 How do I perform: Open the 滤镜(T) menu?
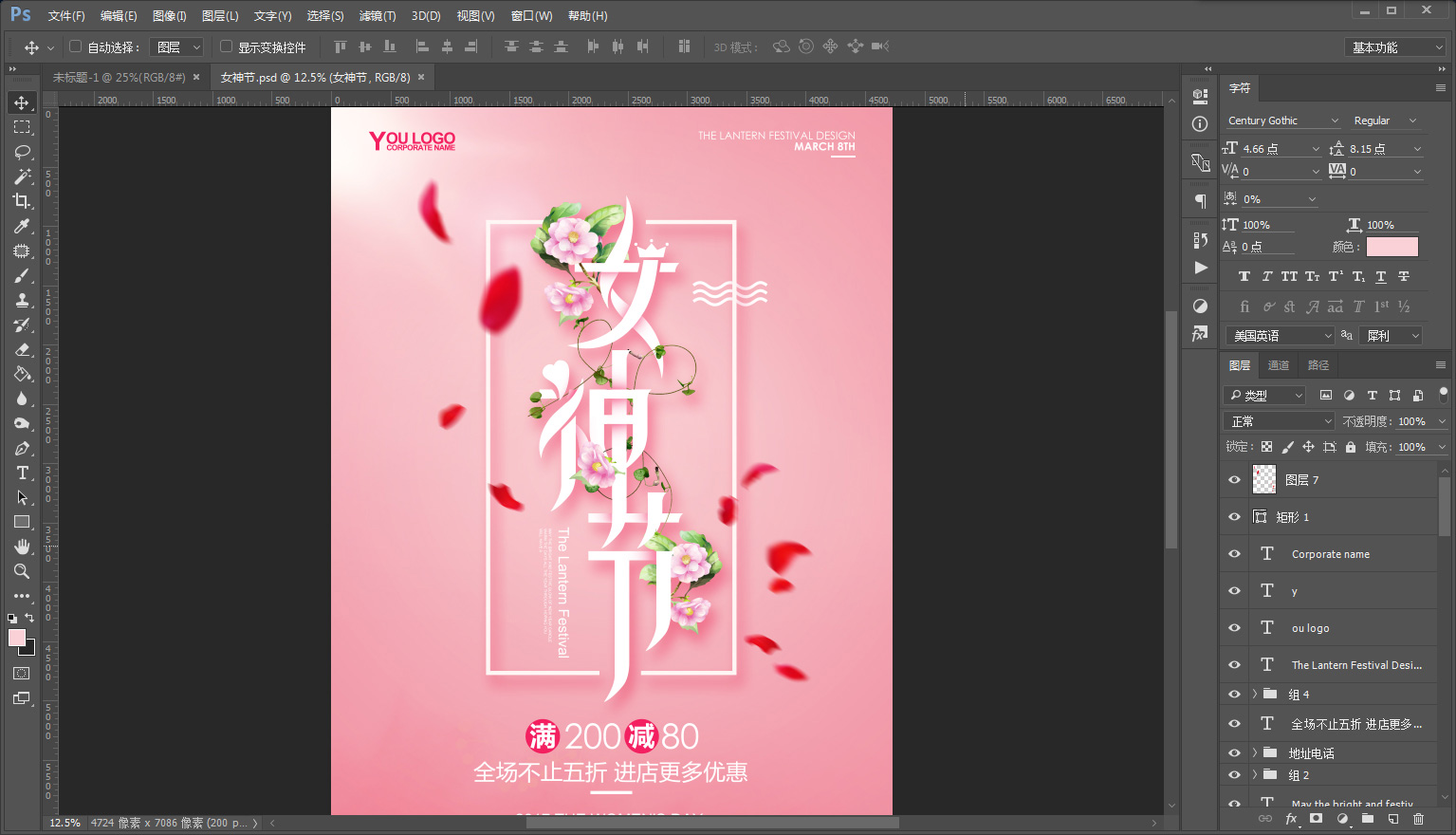378,16
